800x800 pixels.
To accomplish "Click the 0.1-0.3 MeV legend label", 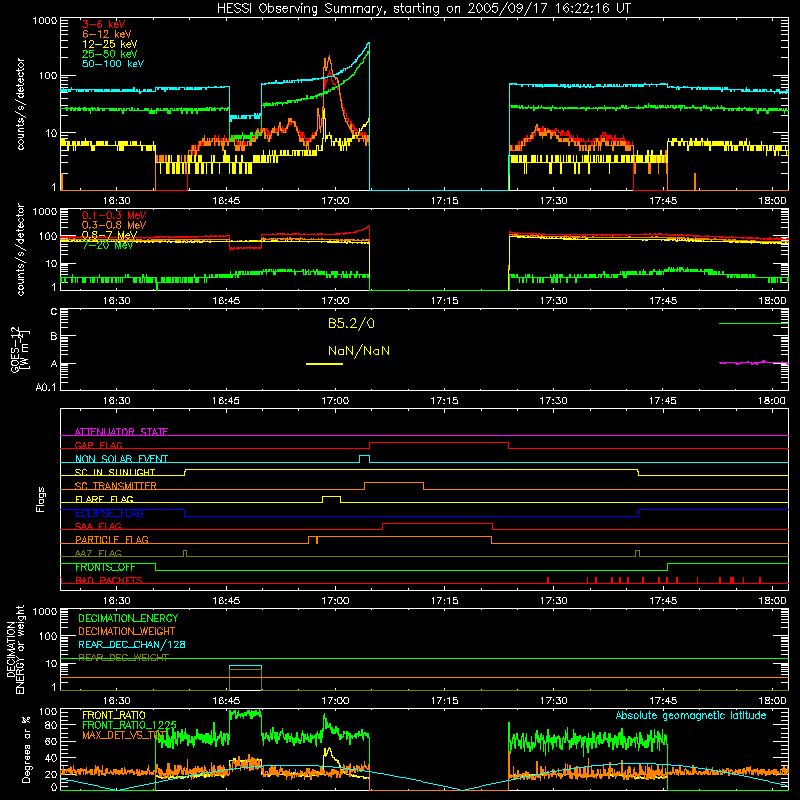I will (114, 215).
